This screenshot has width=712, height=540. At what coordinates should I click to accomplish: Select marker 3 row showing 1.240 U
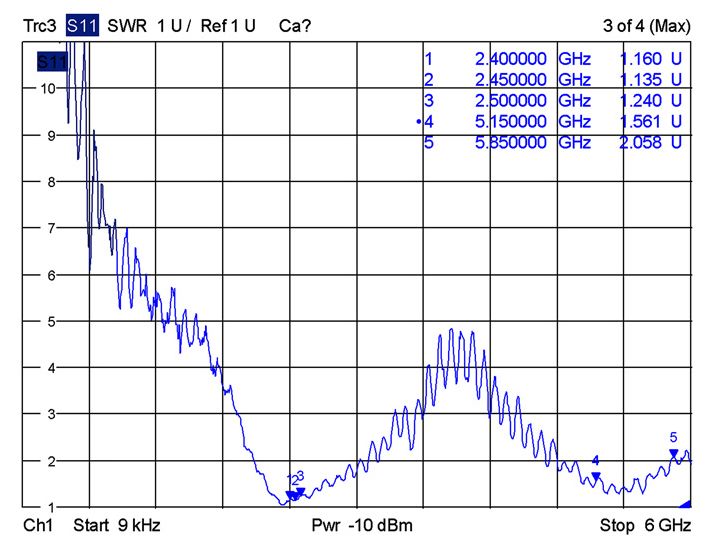pyautogui.click(x=554, y=101)
